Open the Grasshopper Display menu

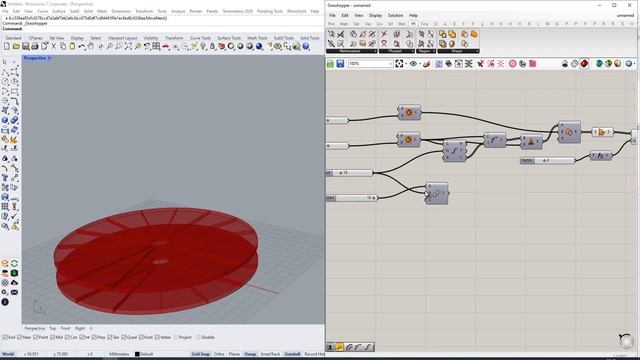pos(375,15)
